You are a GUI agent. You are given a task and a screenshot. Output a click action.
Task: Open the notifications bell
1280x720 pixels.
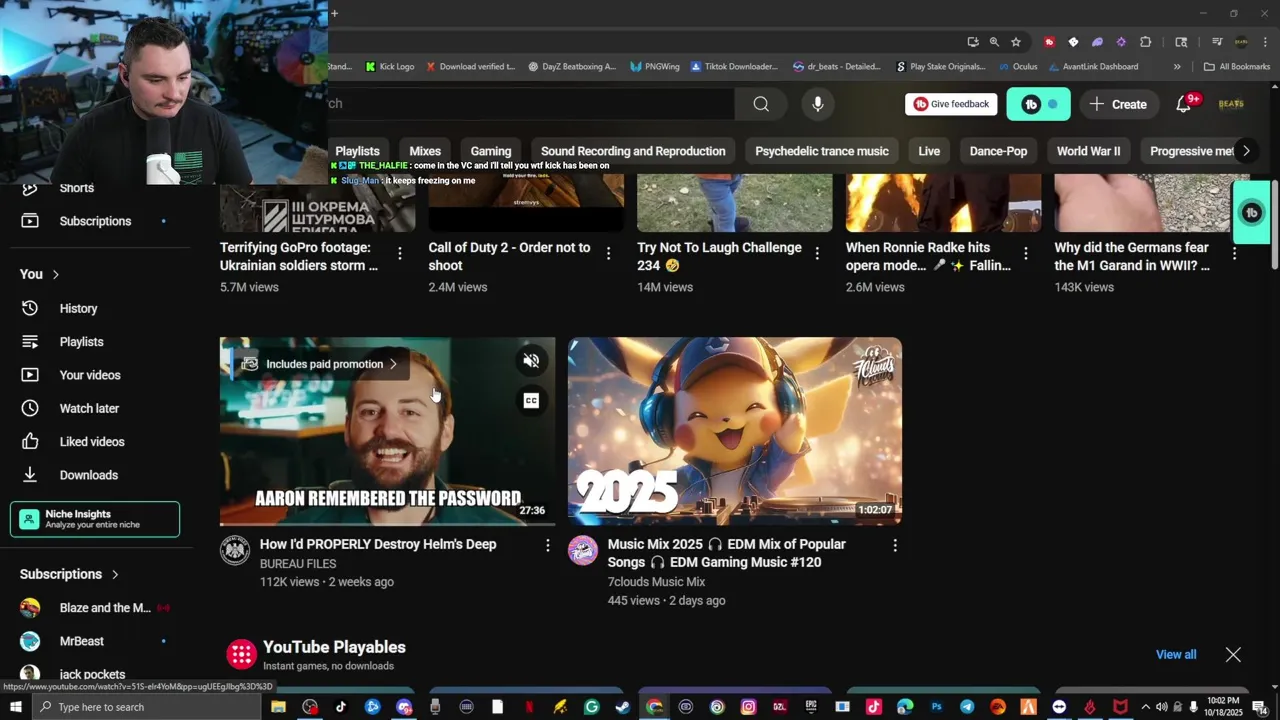tap(1184, 104)
